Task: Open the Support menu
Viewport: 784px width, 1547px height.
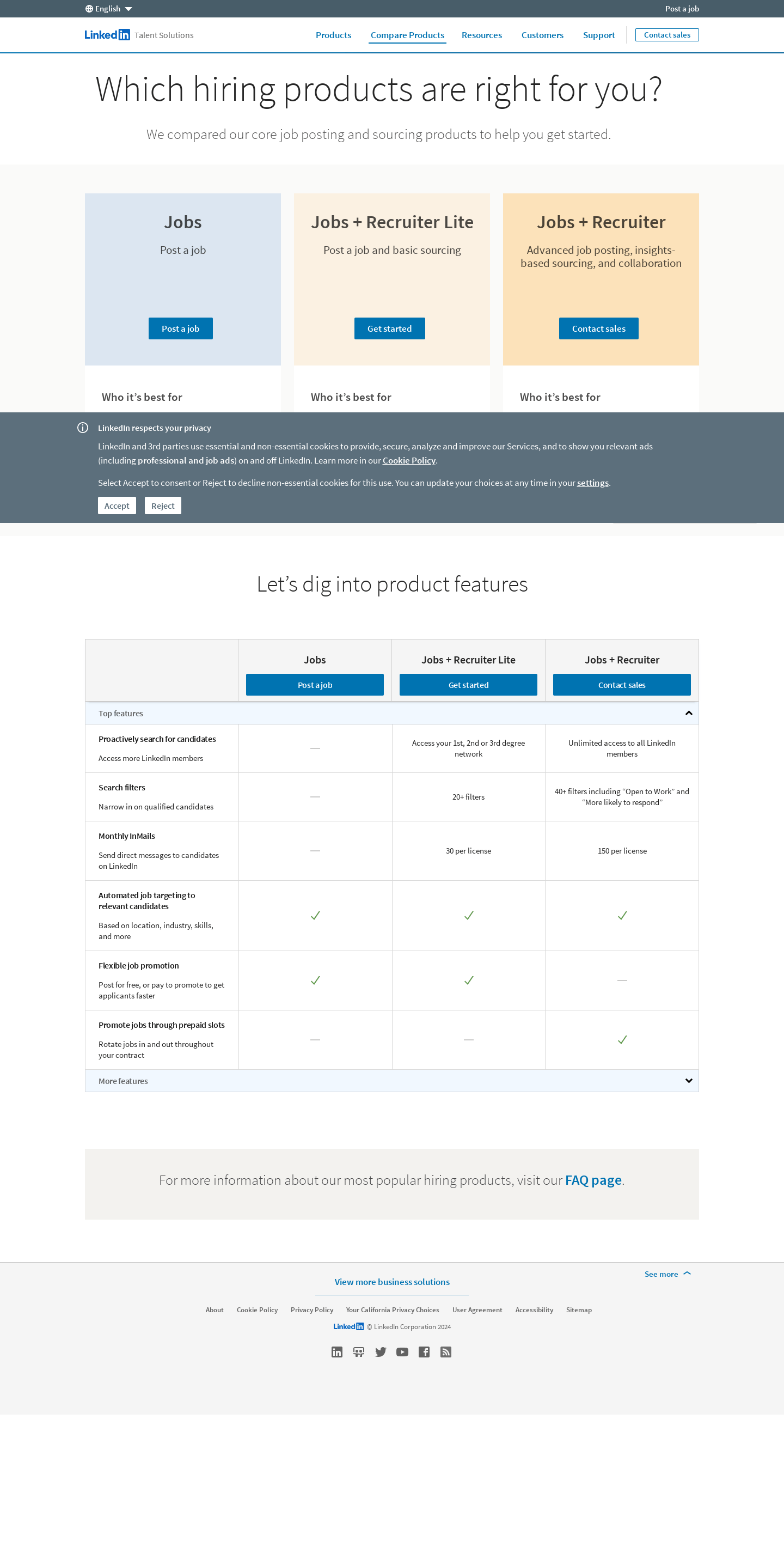Action: click(x=598, y=35)
